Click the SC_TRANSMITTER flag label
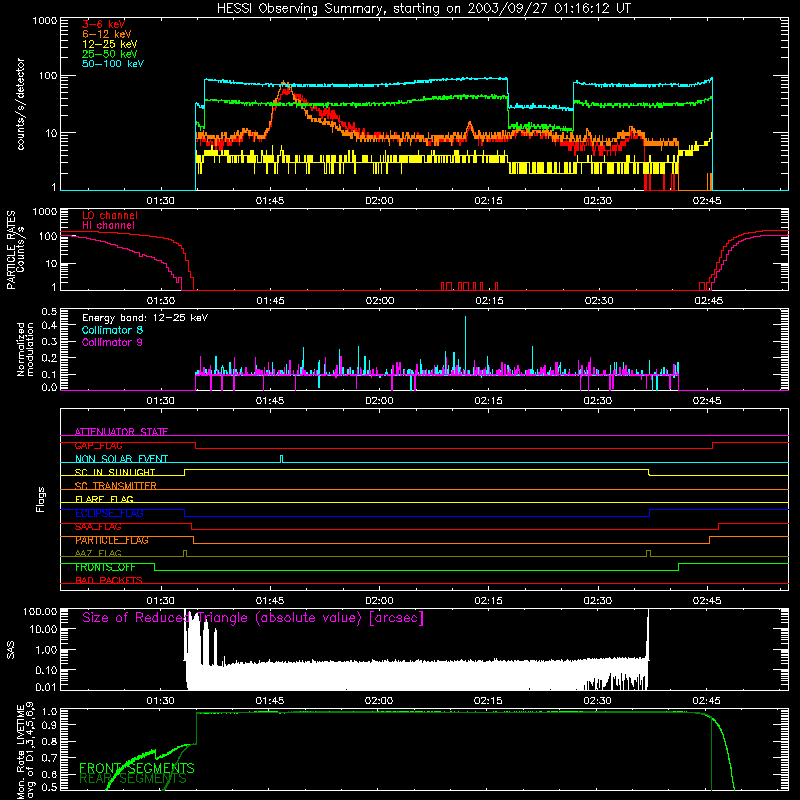 pyautogui.click(x=116, y=486)
